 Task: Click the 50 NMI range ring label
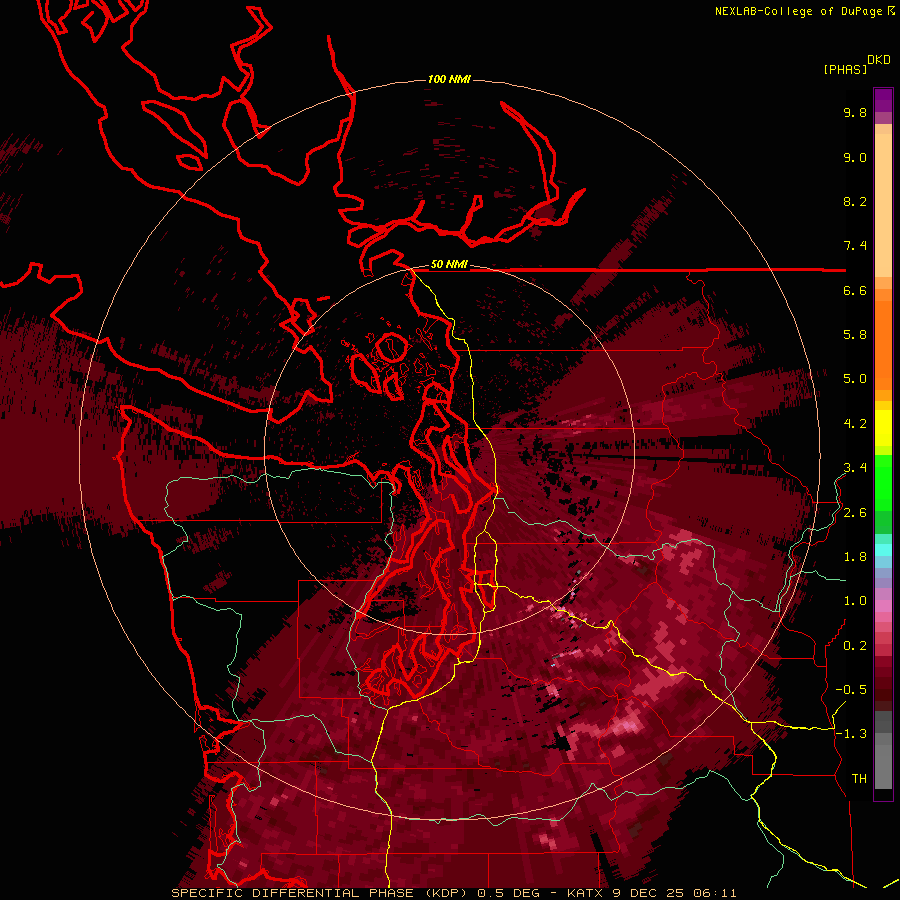click(449, 265)
